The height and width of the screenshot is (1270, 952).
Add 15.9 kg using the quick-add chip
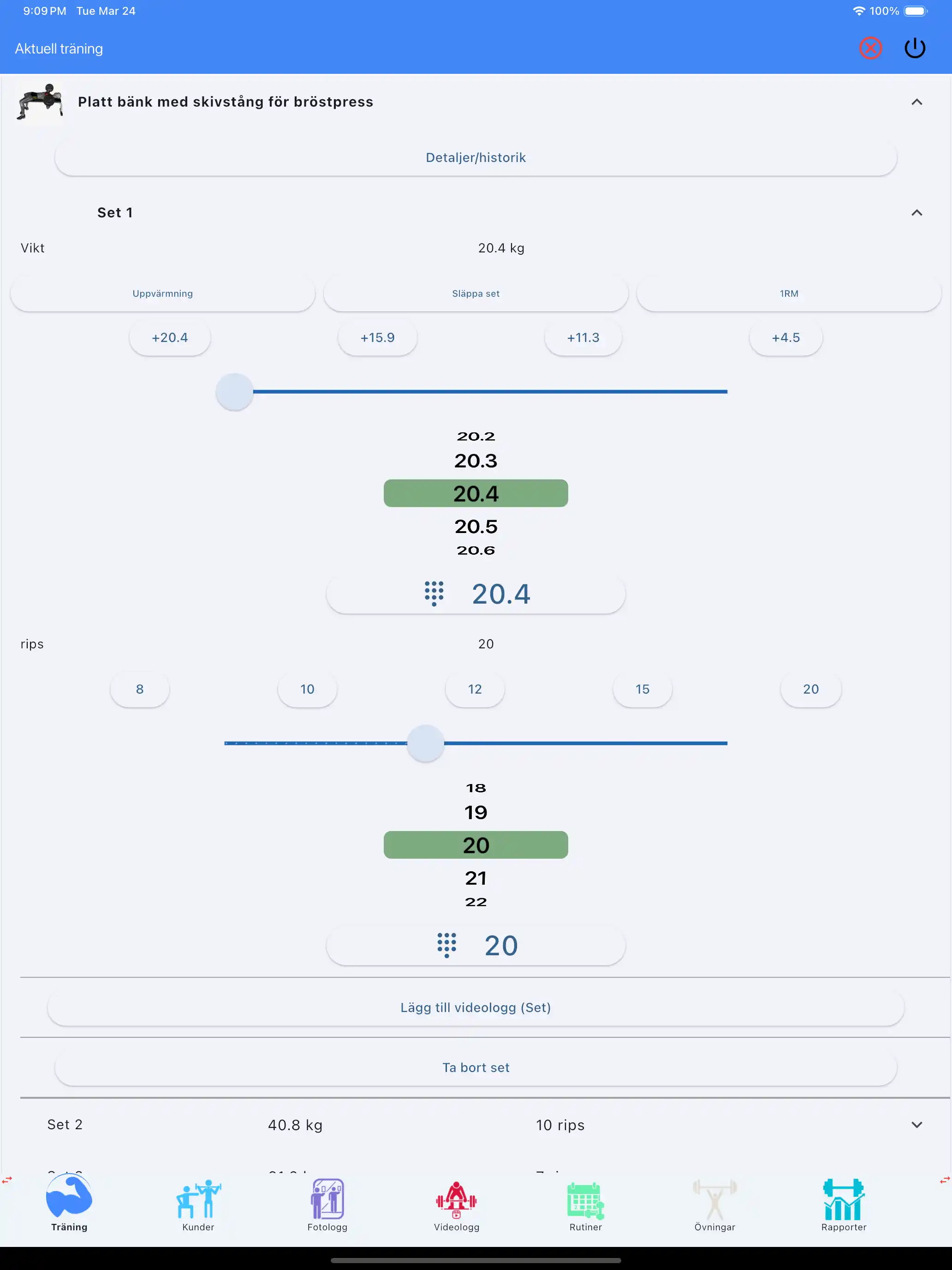click(x=377, y=338)
